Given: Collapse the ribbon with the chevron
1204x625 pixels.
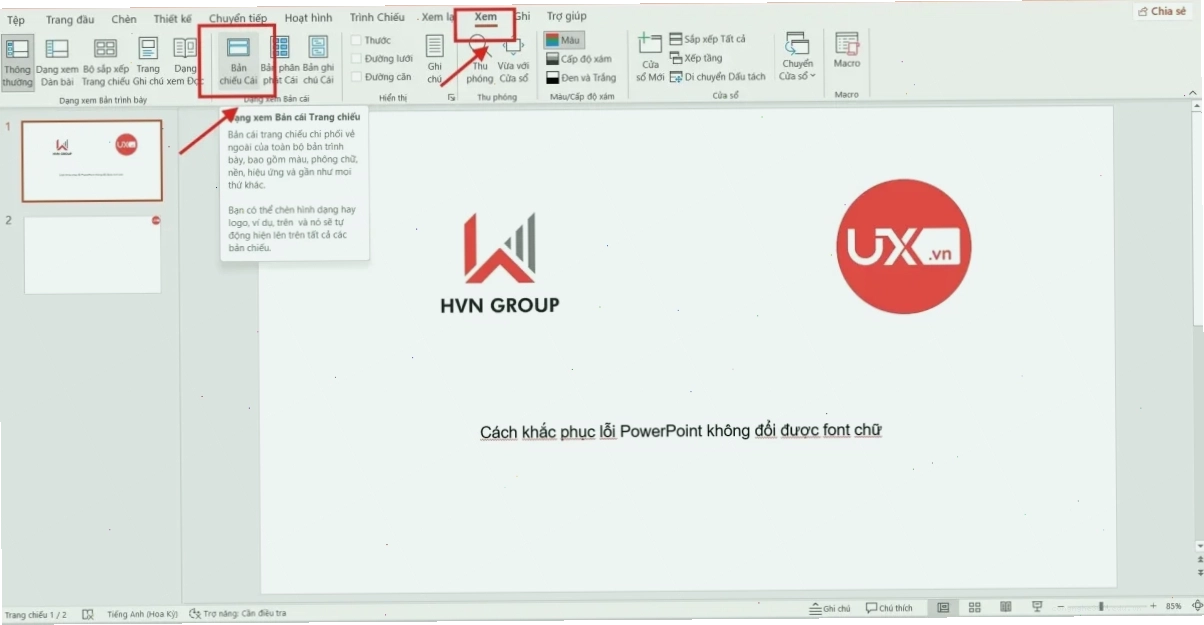Looking at the screenshot, I should click(x=1192, y=91).
